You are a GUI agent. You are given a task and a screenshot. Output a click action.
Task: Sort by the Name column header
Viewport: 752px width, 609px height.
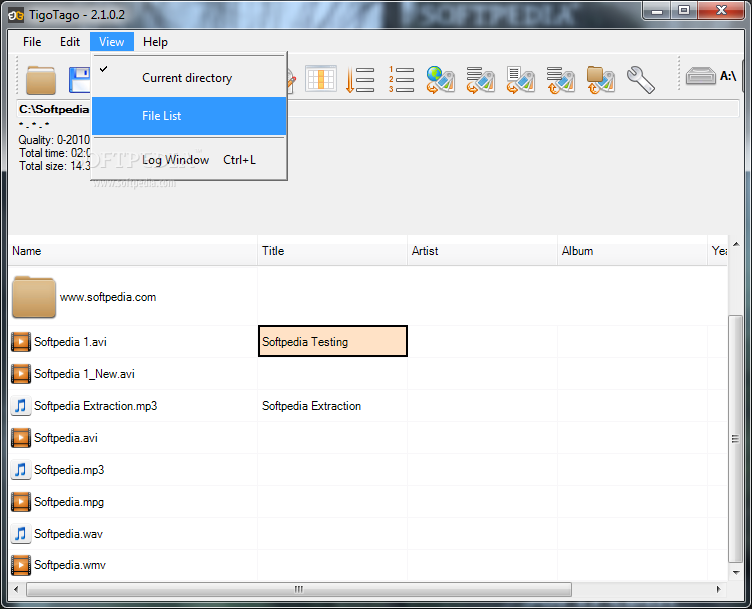pos(133,251)
